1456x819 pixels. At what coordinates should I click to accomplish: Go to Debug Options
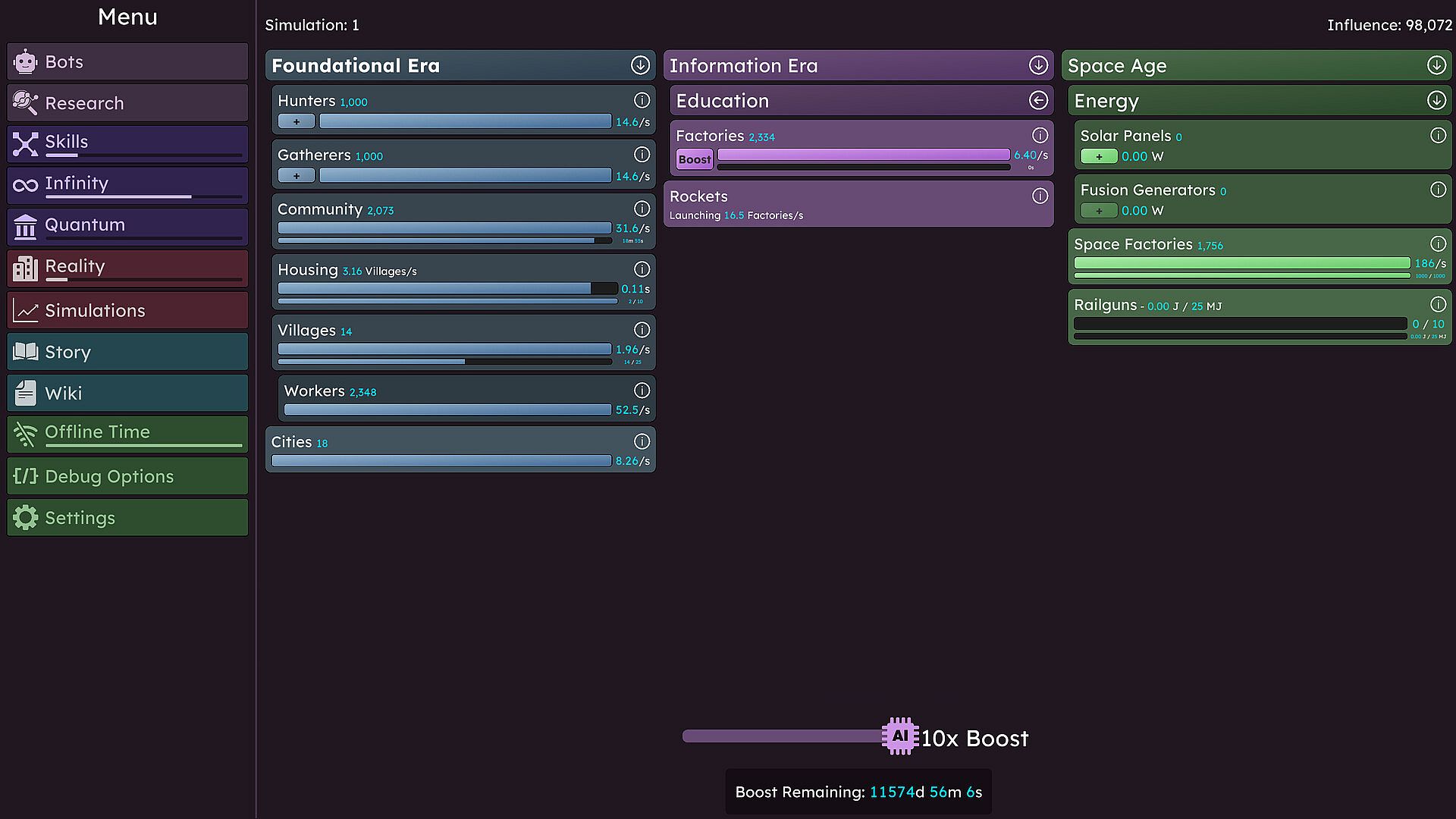click(127, 476)
